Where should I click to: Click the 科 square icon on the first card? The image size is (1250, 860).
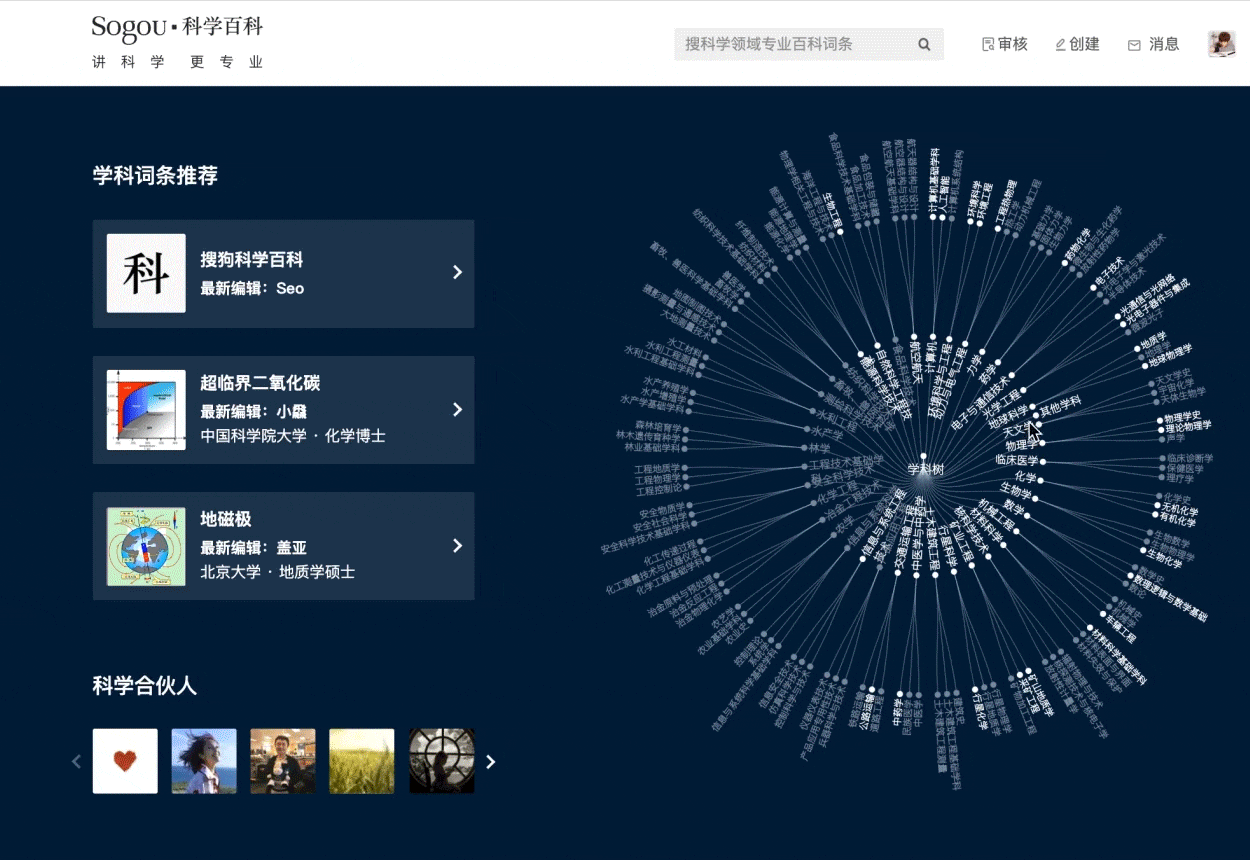146,273
